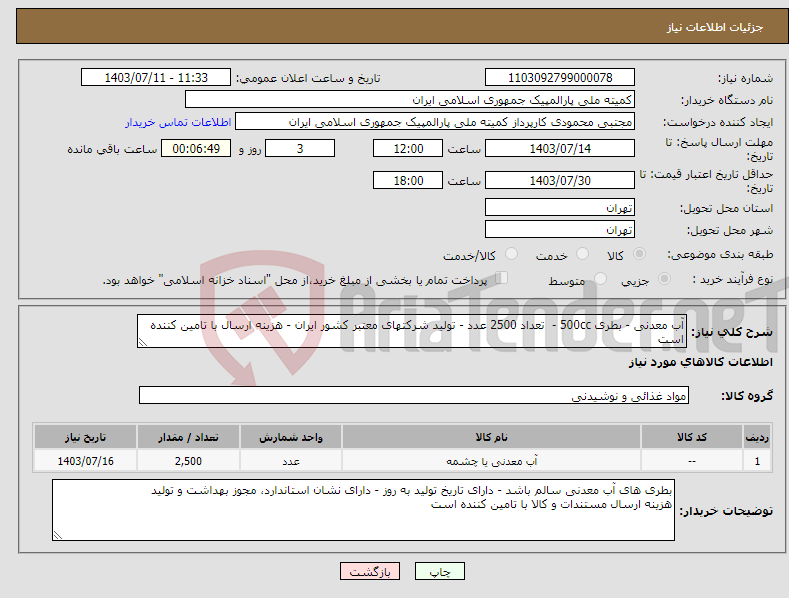Click the شماره نیاز field 1103092799000078
Viewport: 789px width, 598px height.
560,78
